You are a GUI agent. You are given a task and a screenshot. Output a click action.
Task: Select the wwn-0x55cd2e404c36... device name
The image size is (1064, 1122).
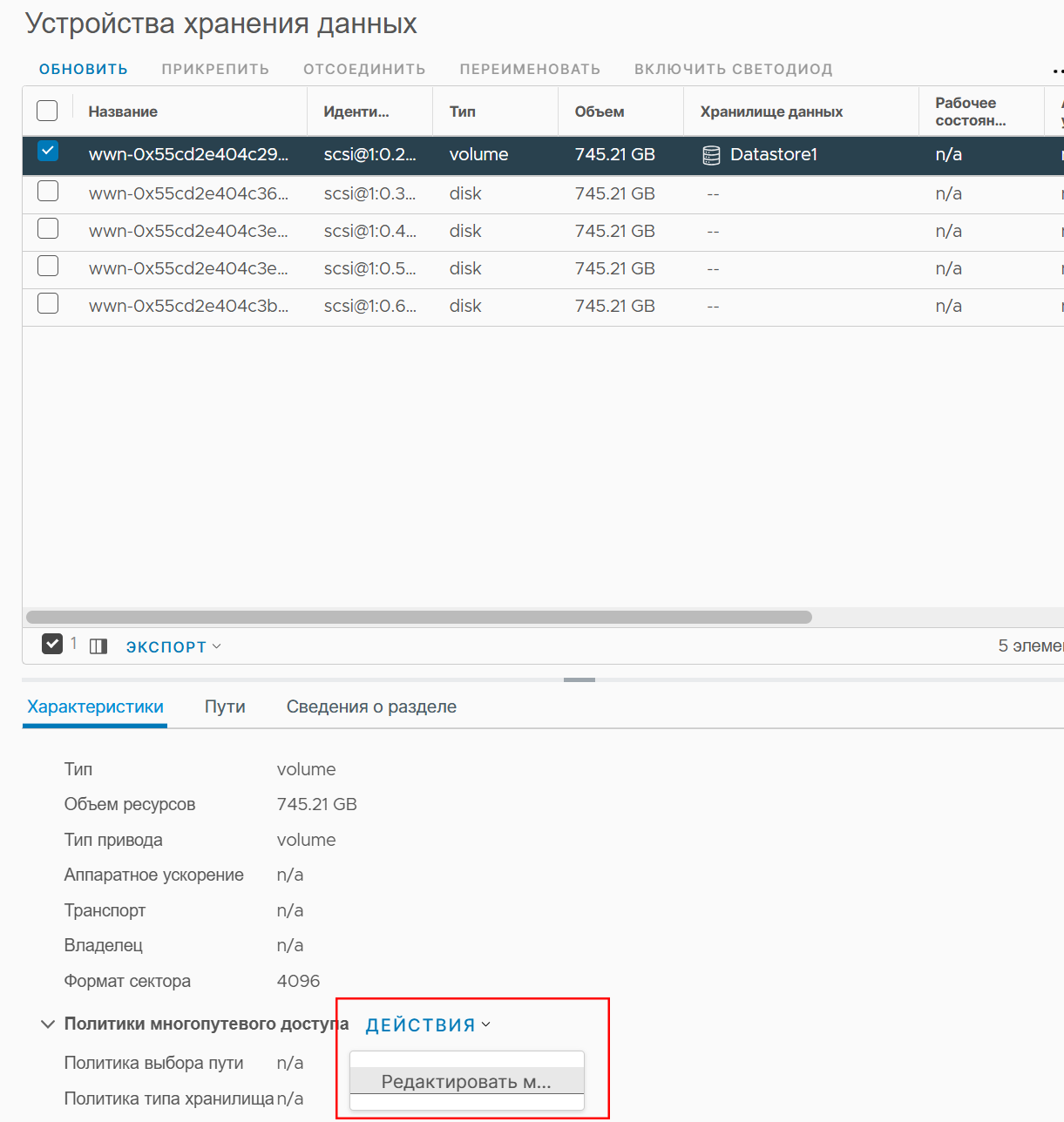point(188,193)
